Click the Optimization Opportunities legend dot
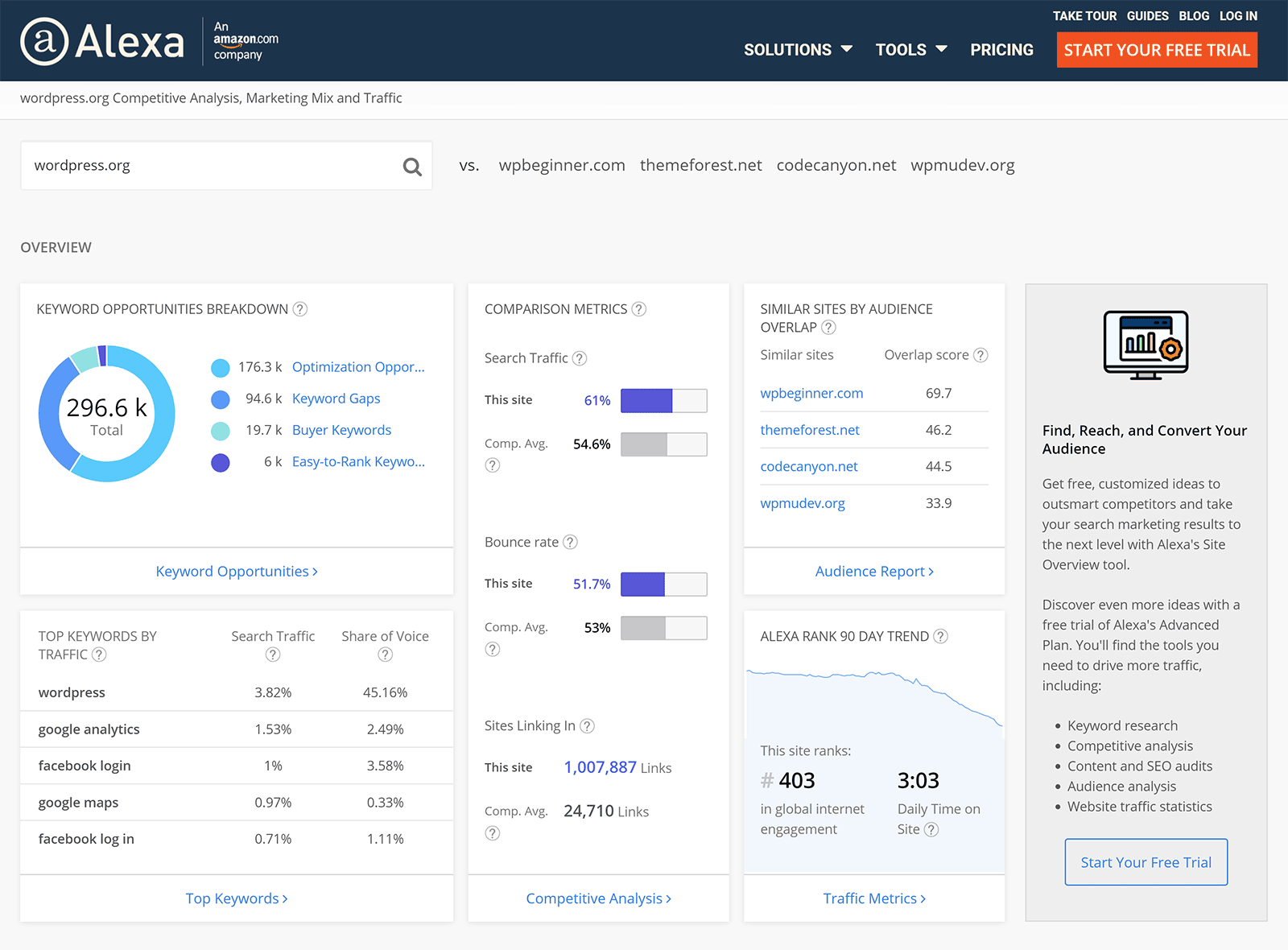The width and height of the screenshot is (1288, 950). [x=221, y=368]
